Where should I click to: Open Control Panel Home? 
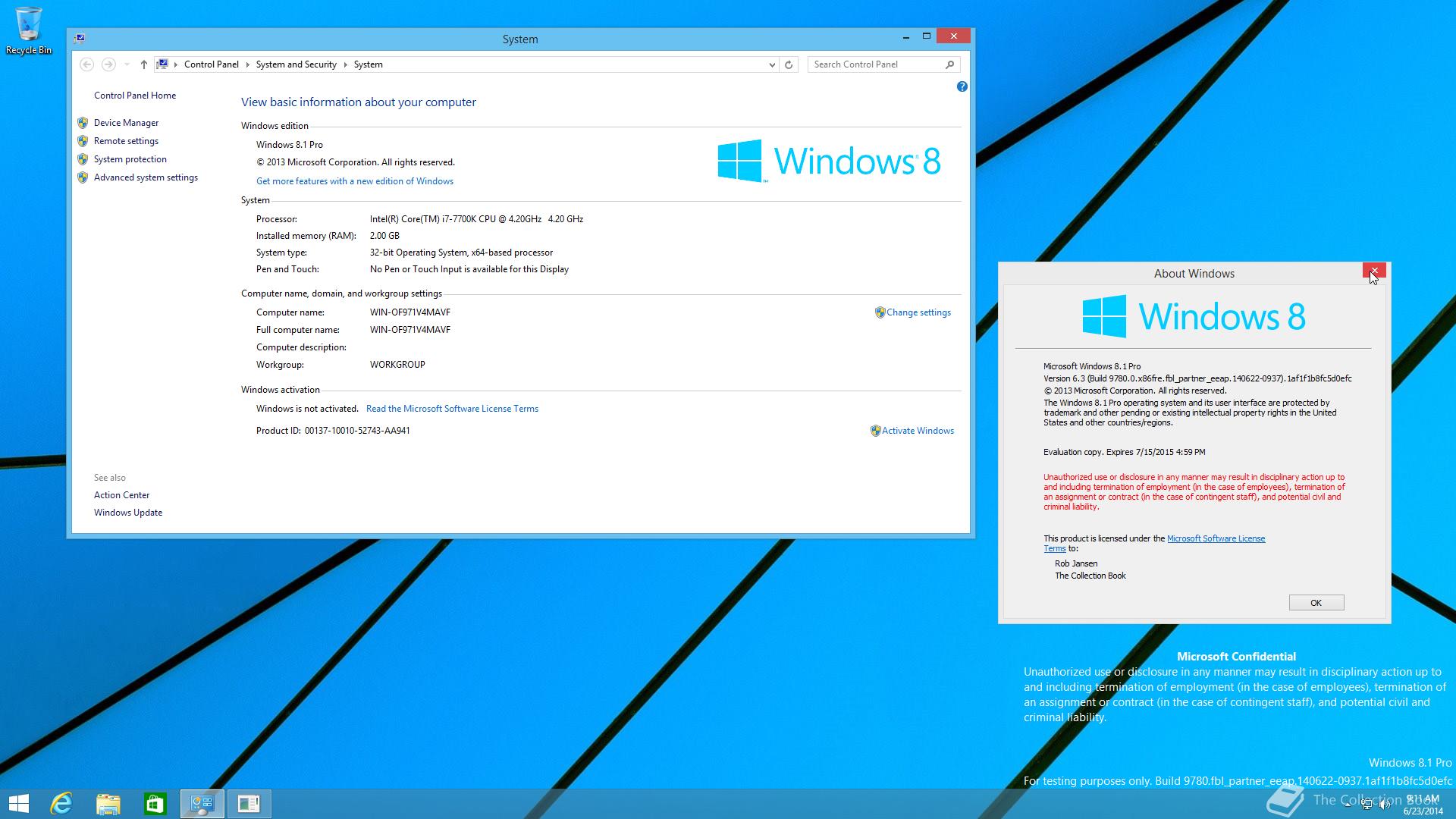tap(135, 96)
